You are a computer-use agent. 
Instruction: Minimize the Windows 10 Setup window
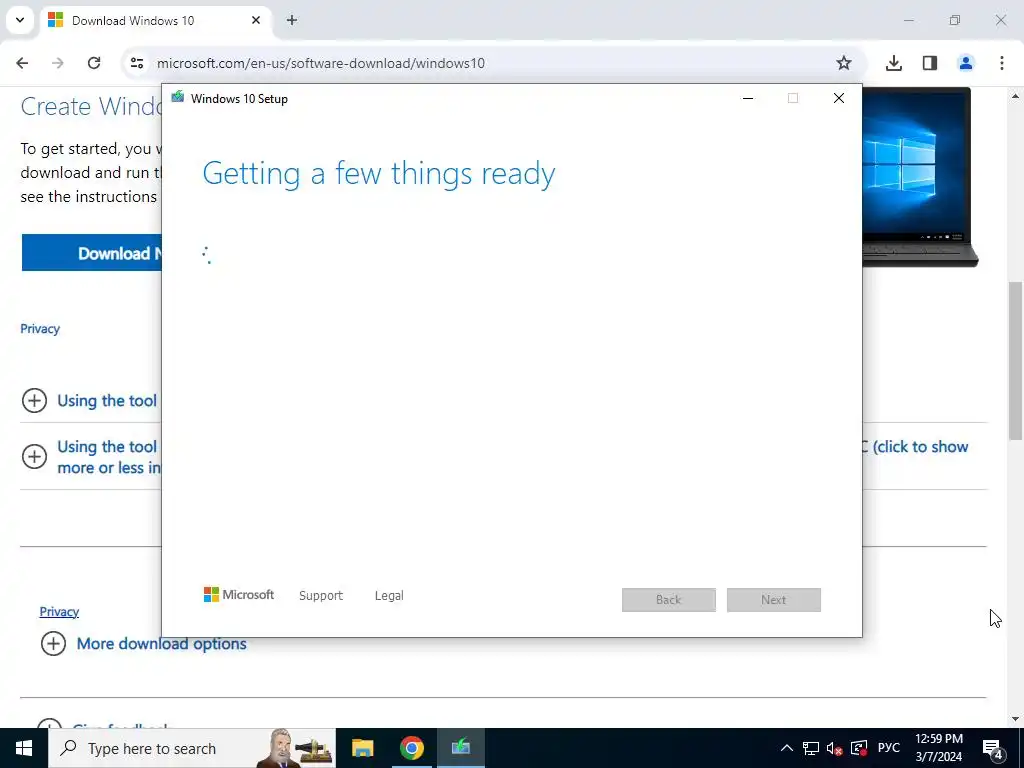coord(748,98)
